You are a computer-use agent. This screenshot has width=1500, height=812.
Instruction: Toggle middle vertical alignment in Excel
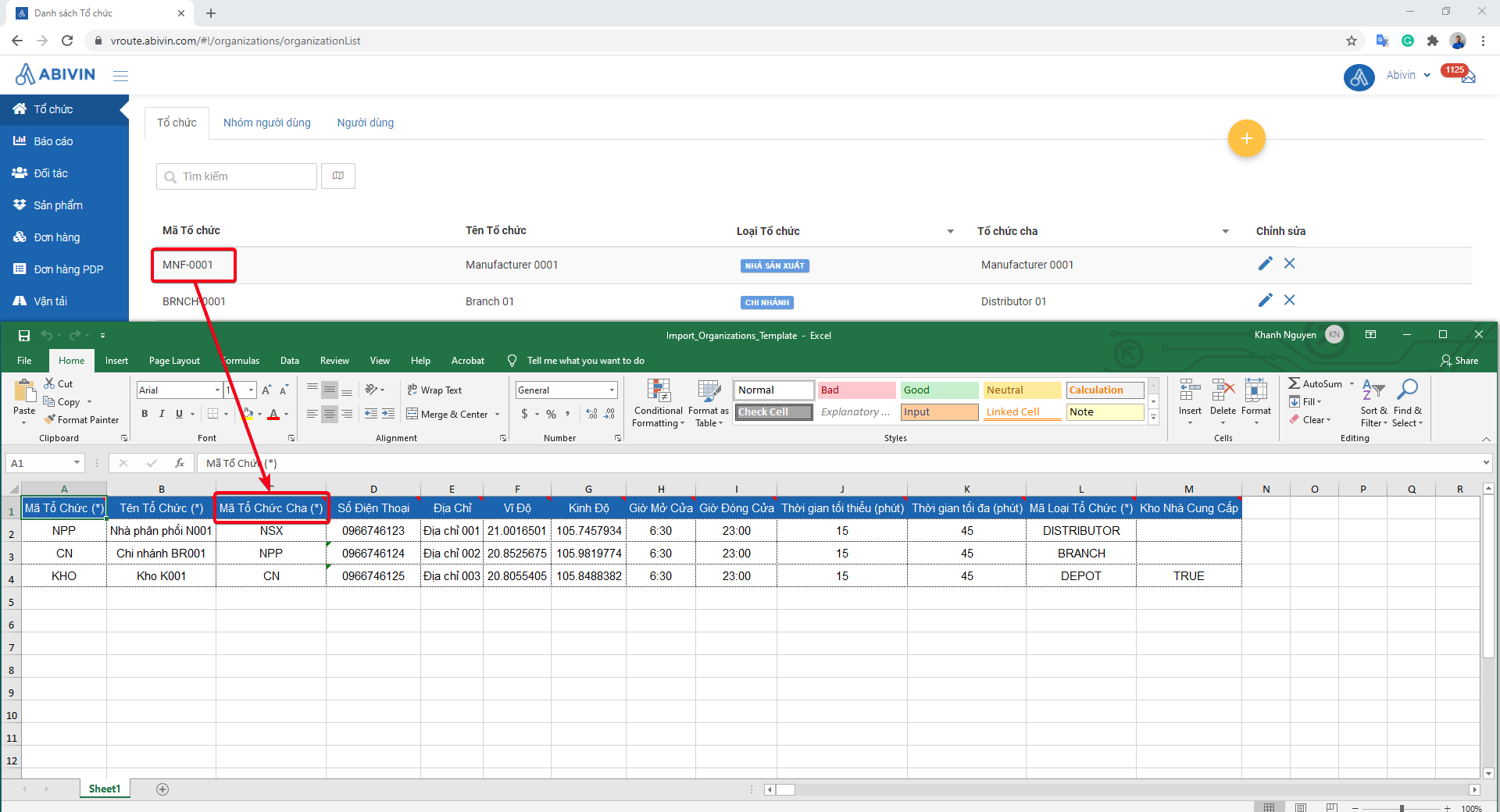pyautogui.click(x=330, y=390)
